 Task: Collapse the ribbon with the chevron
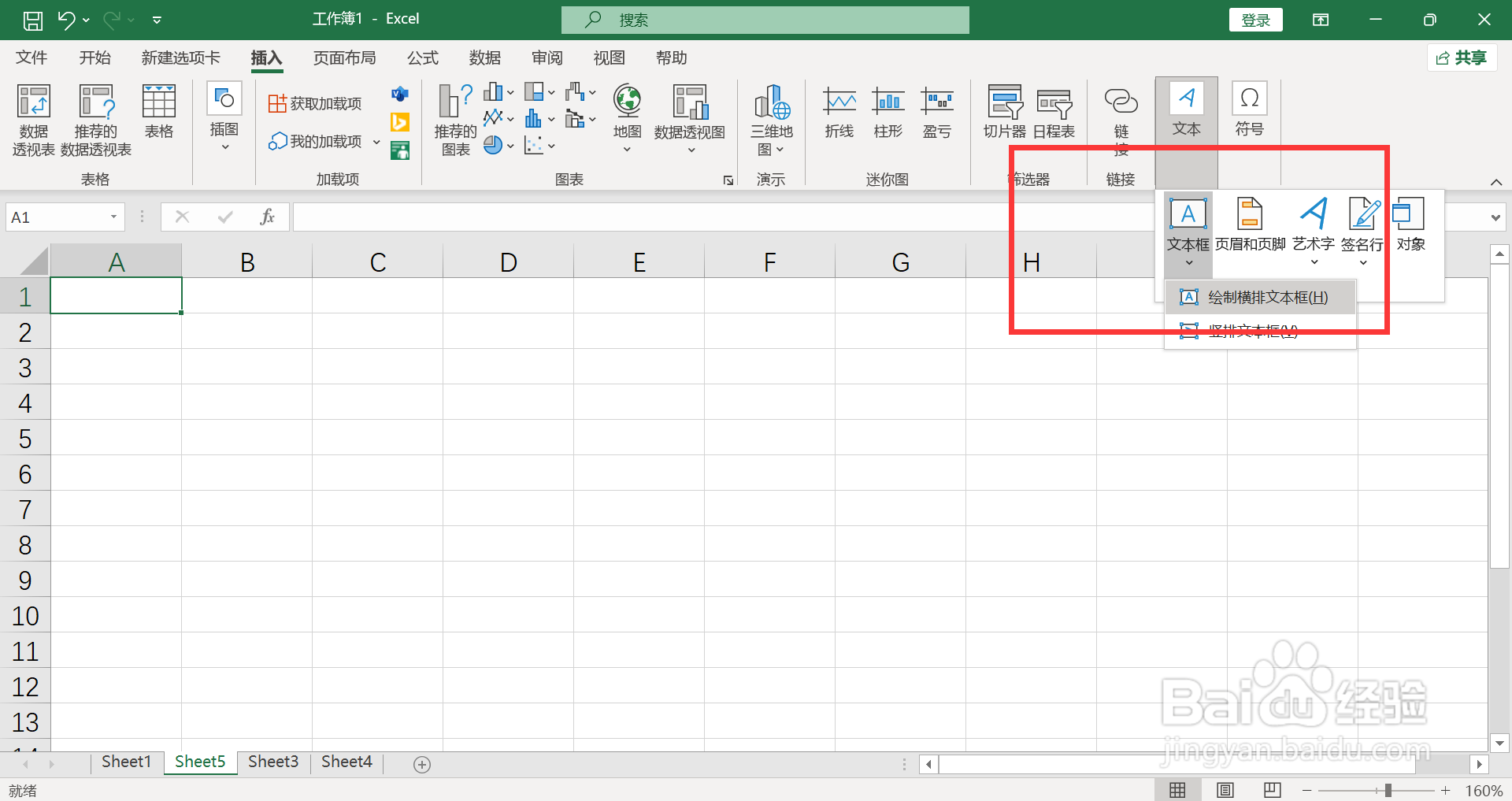1496,182
